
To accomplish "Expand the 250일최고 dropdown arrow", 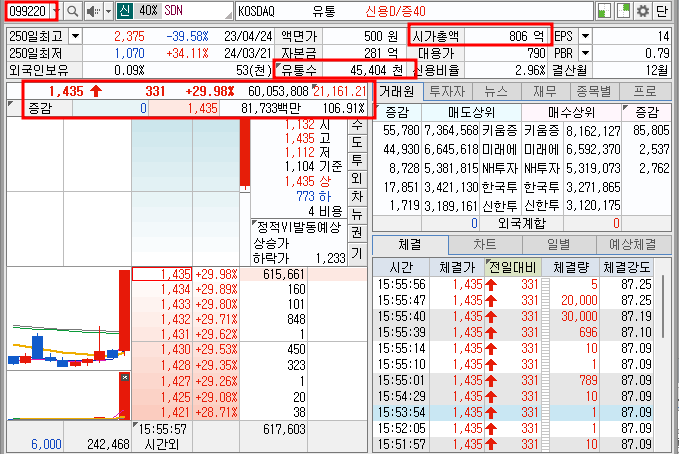I will (x=75, y=36).
